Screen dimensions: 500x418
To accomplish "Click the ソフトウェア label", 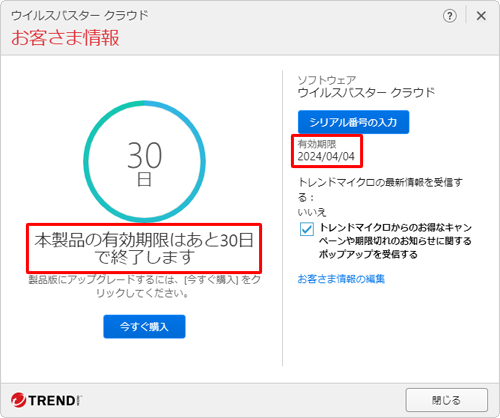I will [327, 80].
